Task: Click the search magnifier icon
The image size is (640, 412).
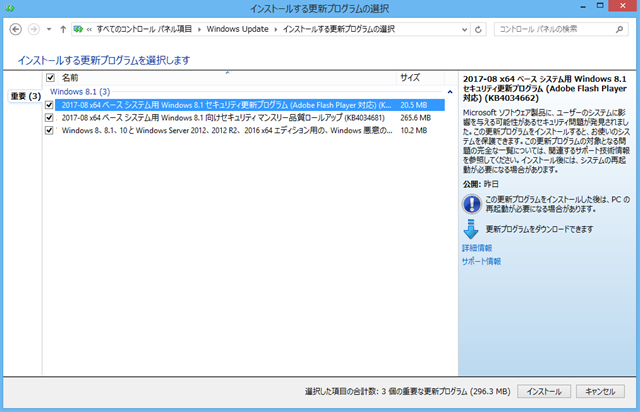Action: coord(620,29)
